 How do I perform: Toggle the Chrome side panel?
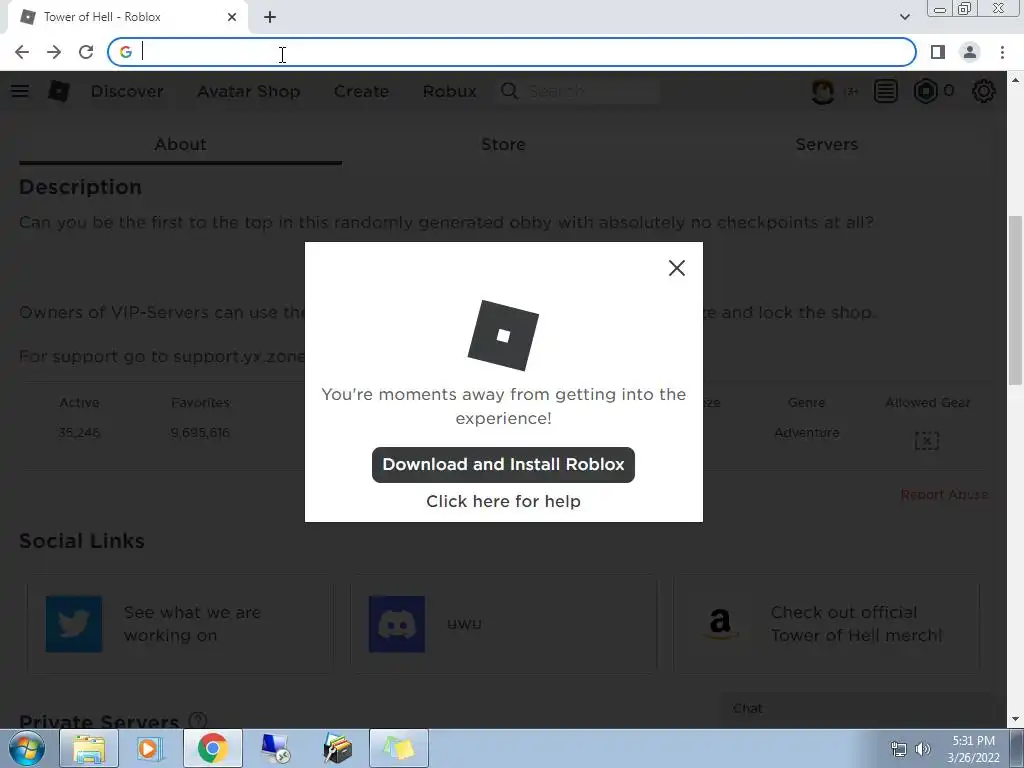[x=938, y=52]
